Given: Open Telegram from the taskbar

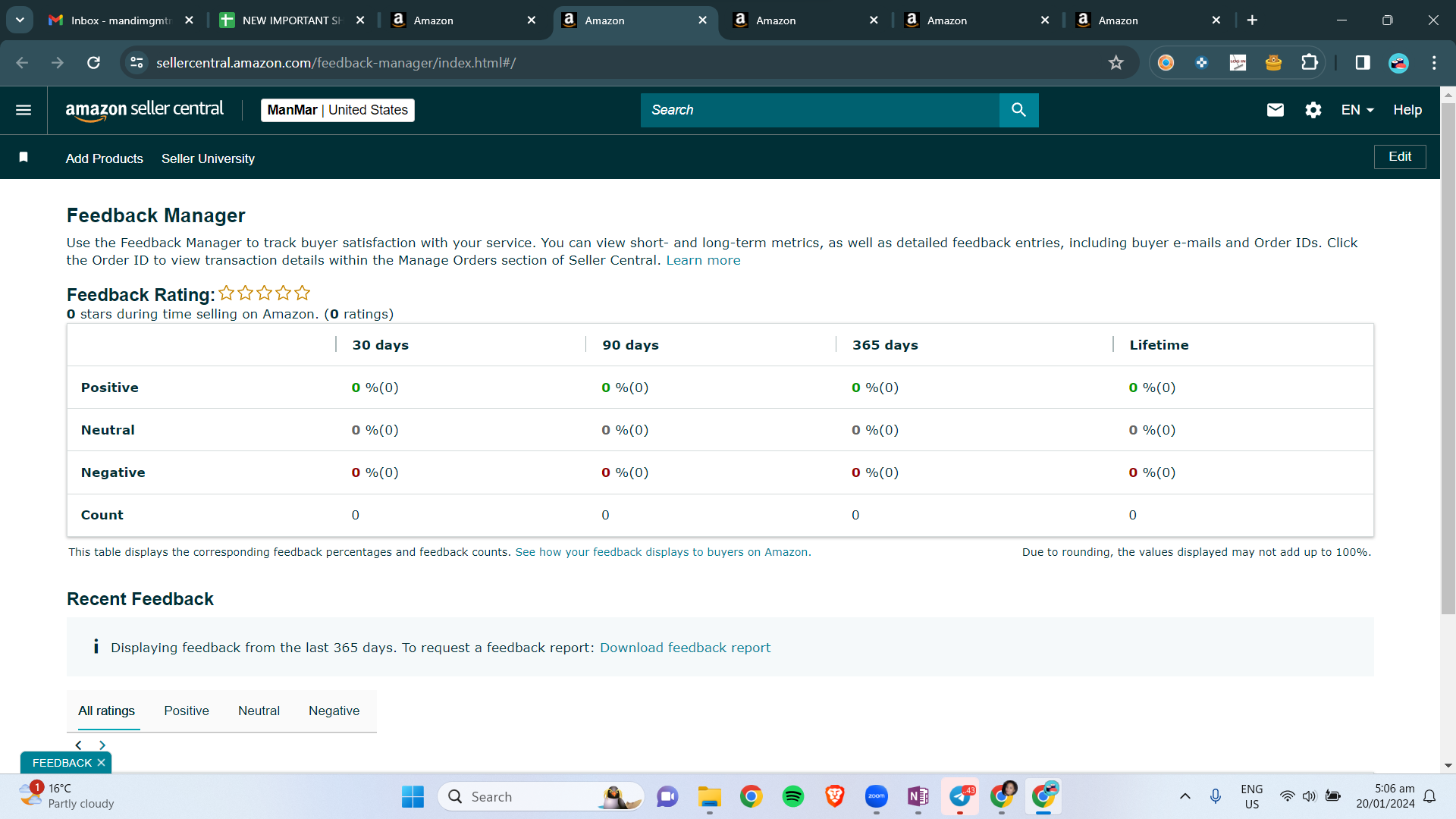Looking at the screenshot, I should [x=960, y=796].
